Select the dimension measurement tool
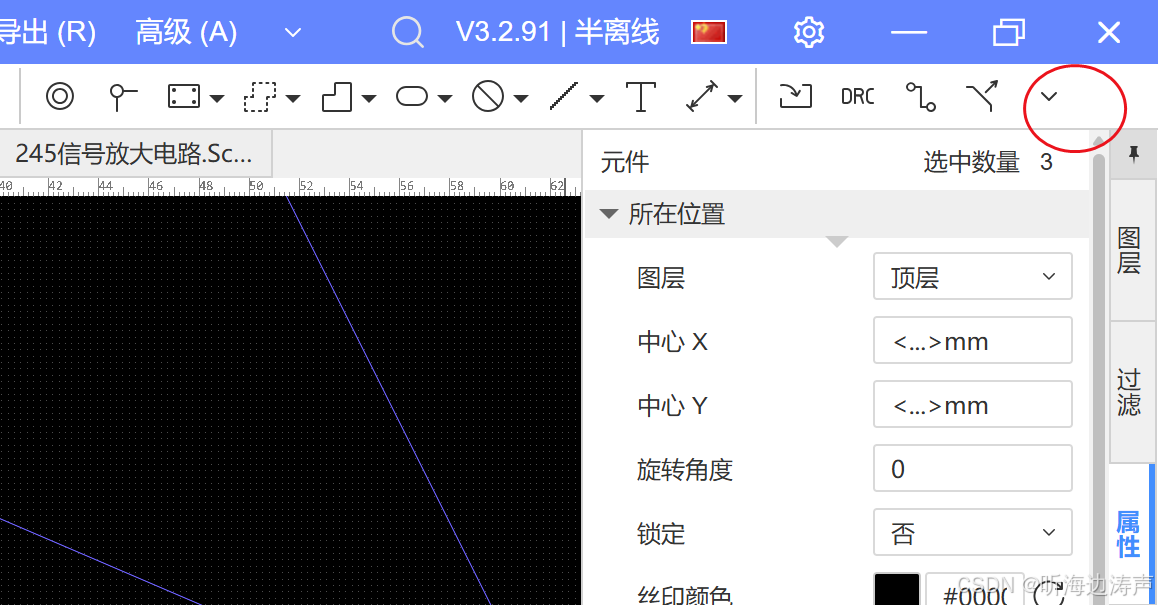 coord(702,97)
